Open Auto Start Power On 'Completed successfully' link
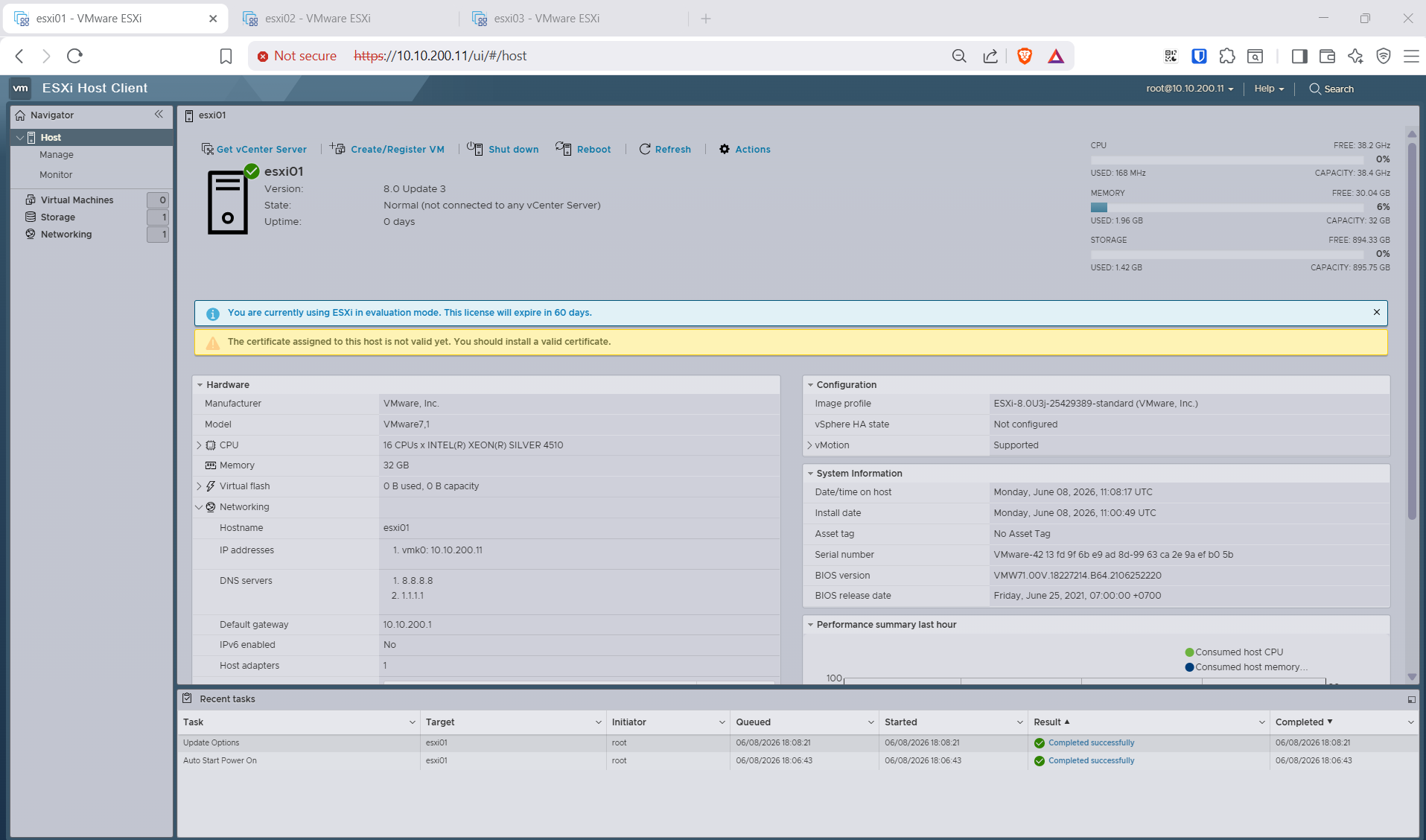 (1091, 760)
